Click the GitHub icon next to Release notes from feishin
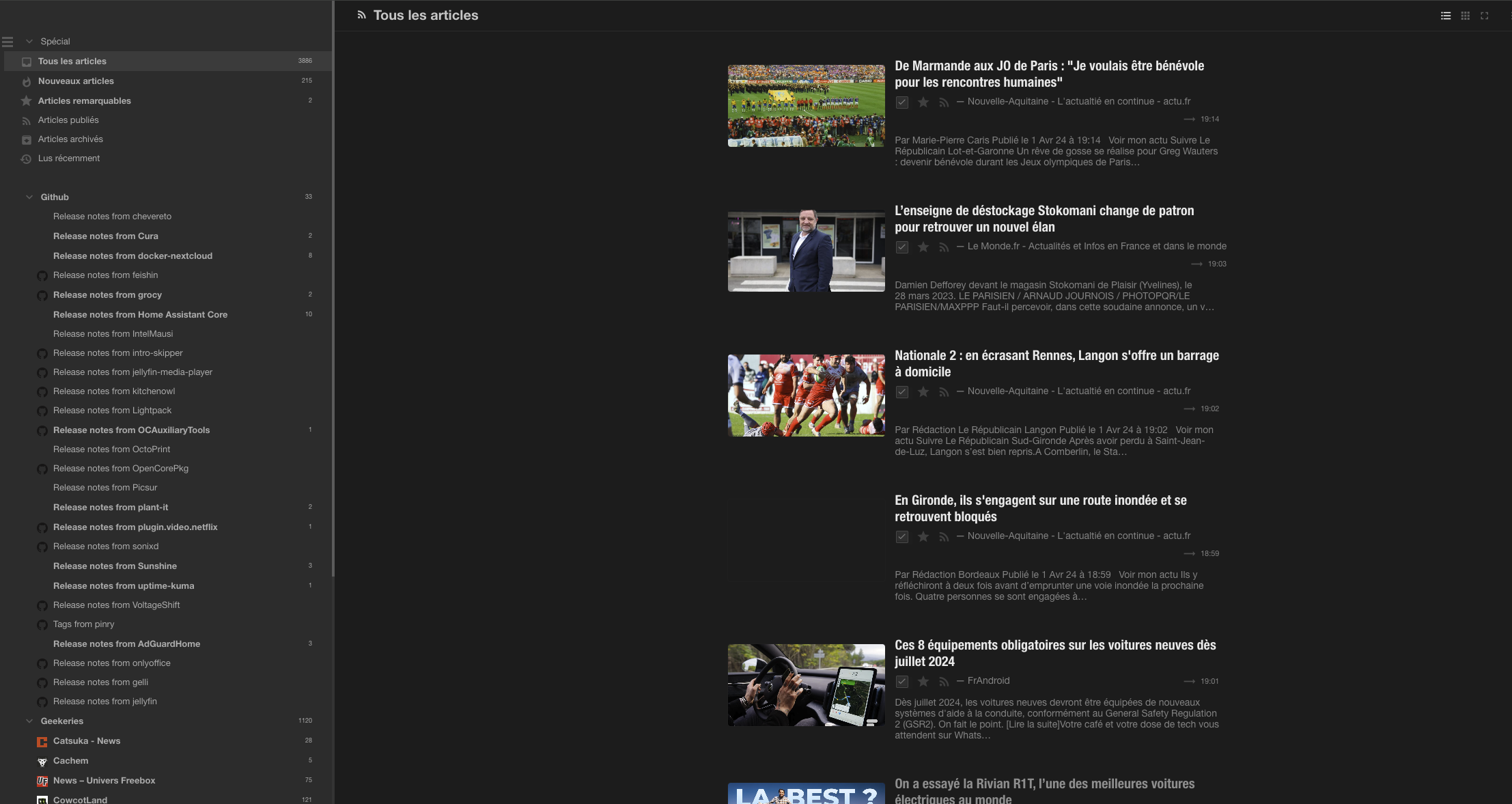Screen dimensions: 1512x804 pos(42,275)
